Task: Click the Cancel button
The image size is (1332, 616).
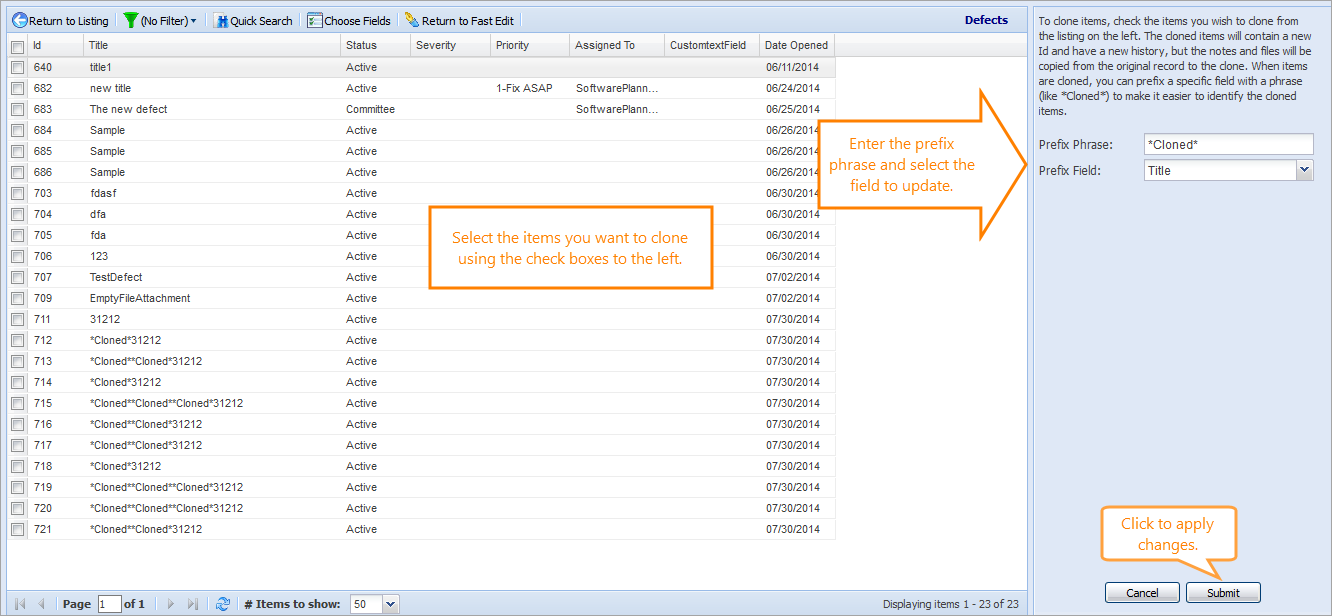Action: click(x=1142, y=593)
